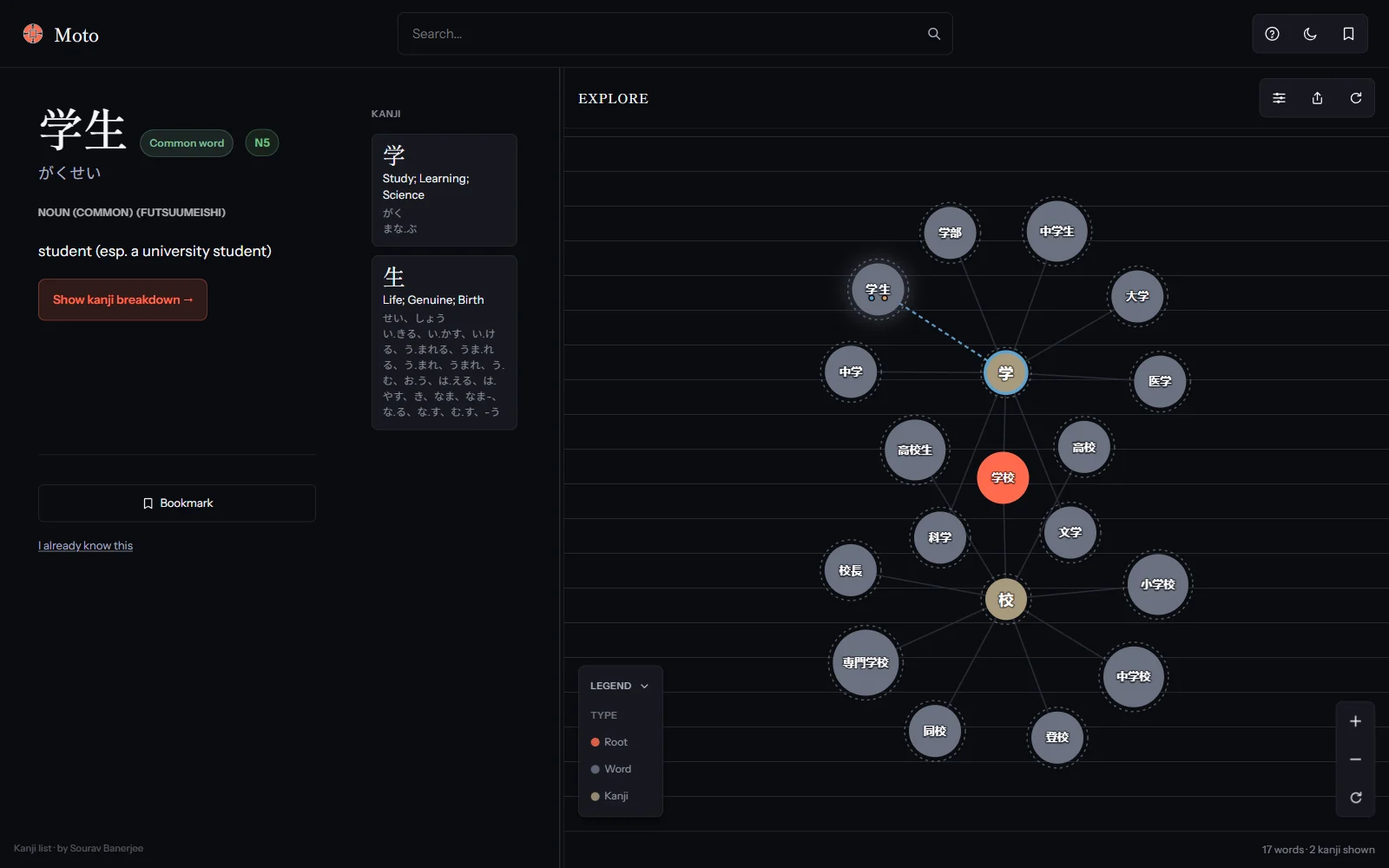The width and height of the screenshot is (1389, 868).
Task: Click the N5 level badge
Action: [262, 142]
